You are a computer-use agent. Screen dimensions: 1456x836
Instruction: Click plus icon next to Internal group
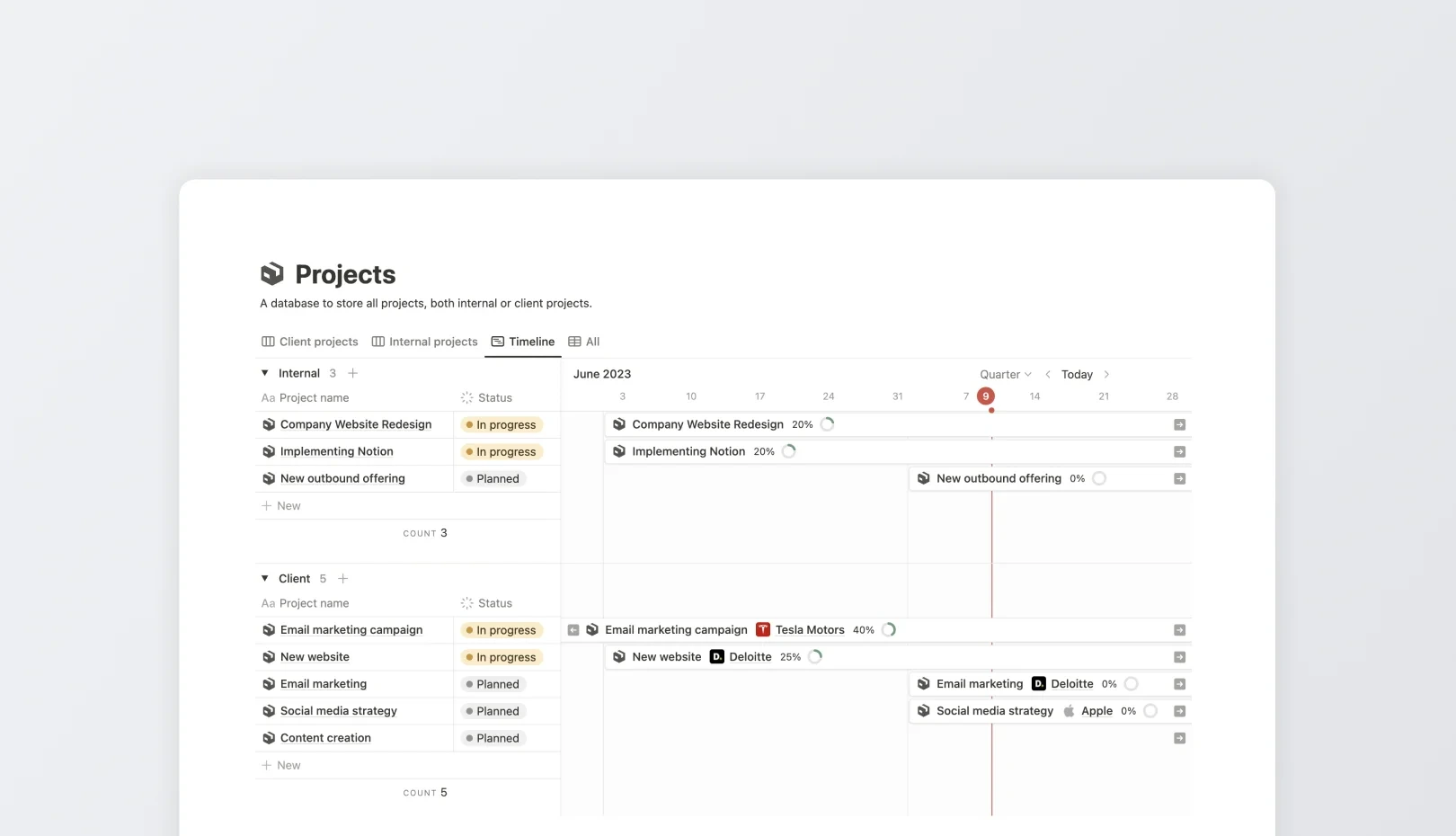point(352,373)
